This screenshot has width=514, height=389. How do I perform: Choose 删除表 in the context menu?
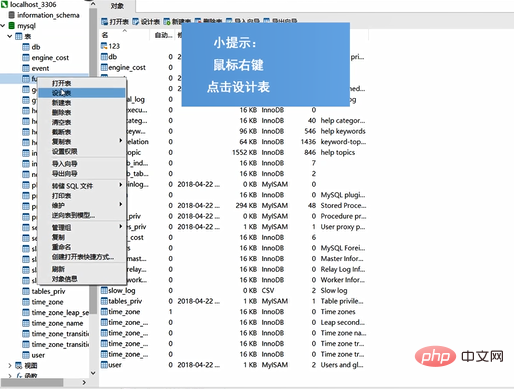click(x=82, y=112)
